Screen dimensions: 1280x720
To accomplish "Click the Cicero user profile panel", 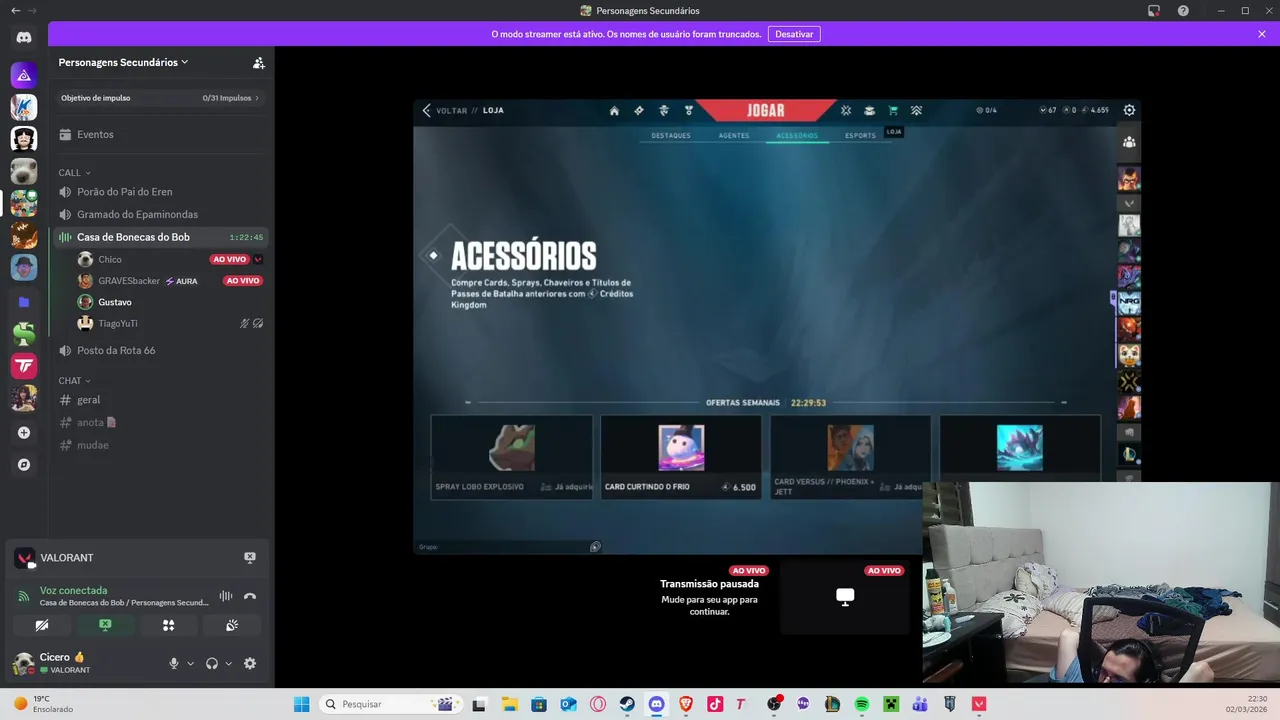I will tap(64, 663).
